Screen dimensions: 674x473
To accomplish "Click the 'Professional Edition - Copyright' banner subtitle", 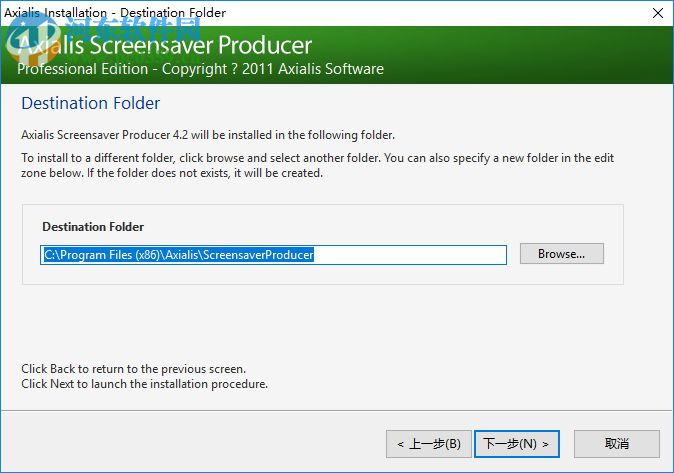I will pos(200,69).
